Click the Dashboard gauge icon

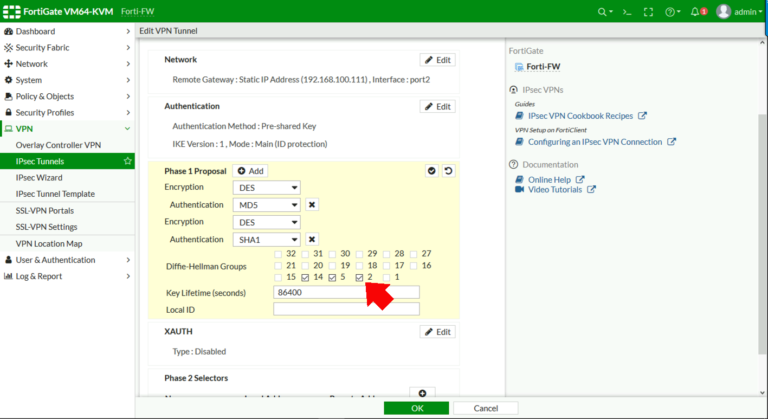tap(8, 31)
